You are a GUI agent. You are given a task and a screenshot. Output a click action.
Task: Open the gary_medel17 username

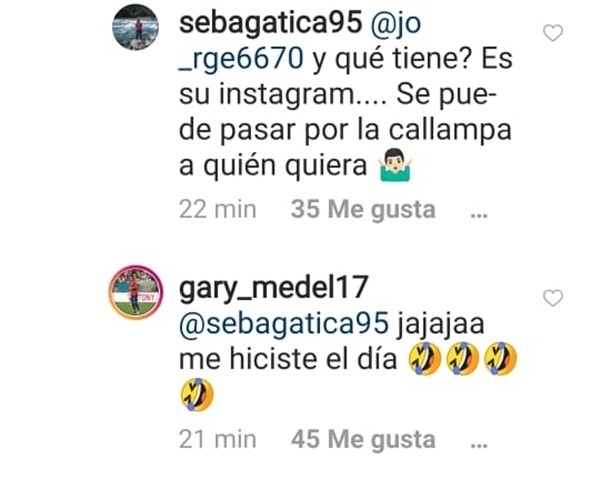point(274,288)
